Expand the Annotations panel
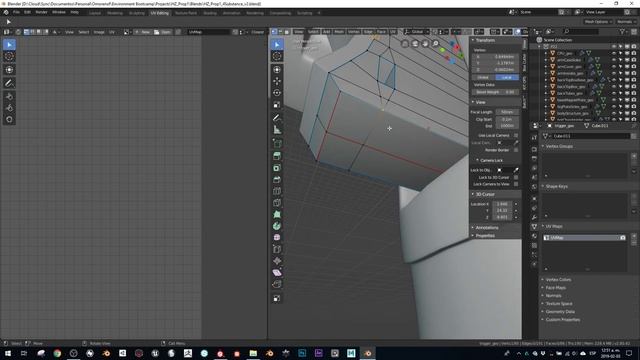 coord(487,228)
